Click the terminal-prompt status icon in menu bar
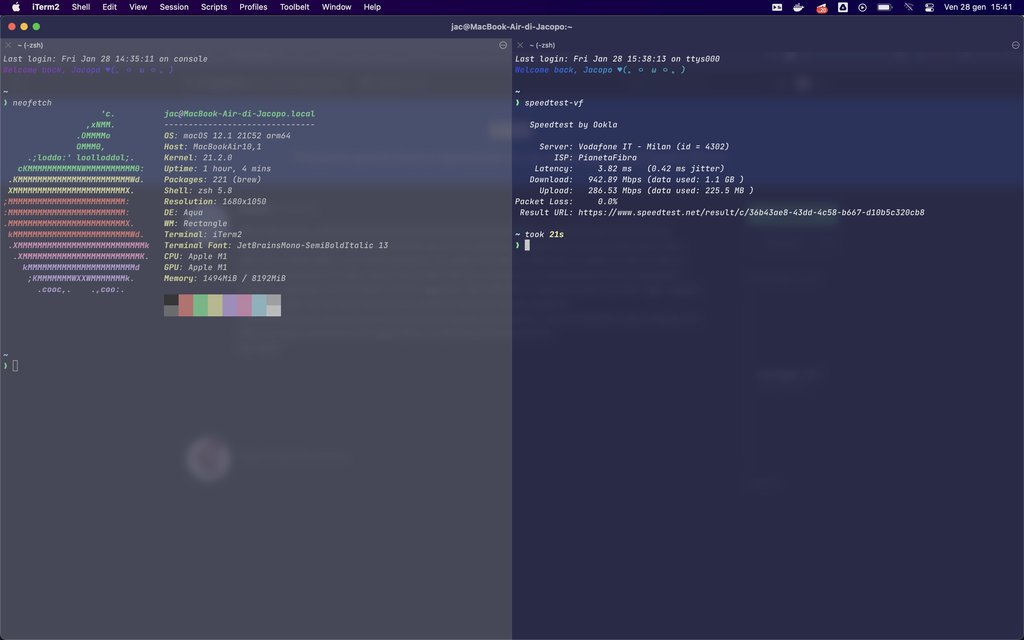Screen dimensions: 1024x640 (777, 7)
